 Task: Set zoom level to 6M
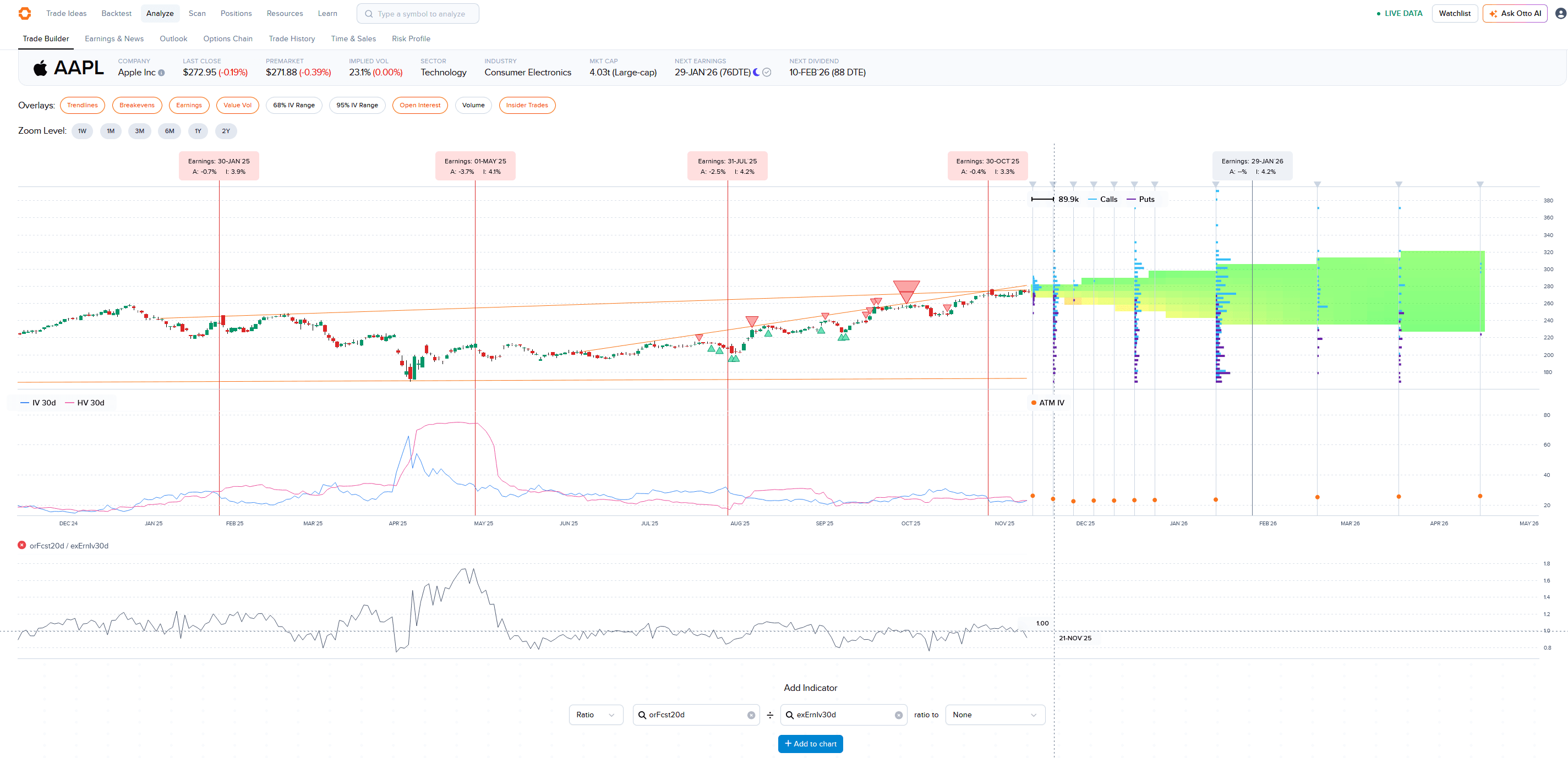(169, 131)
